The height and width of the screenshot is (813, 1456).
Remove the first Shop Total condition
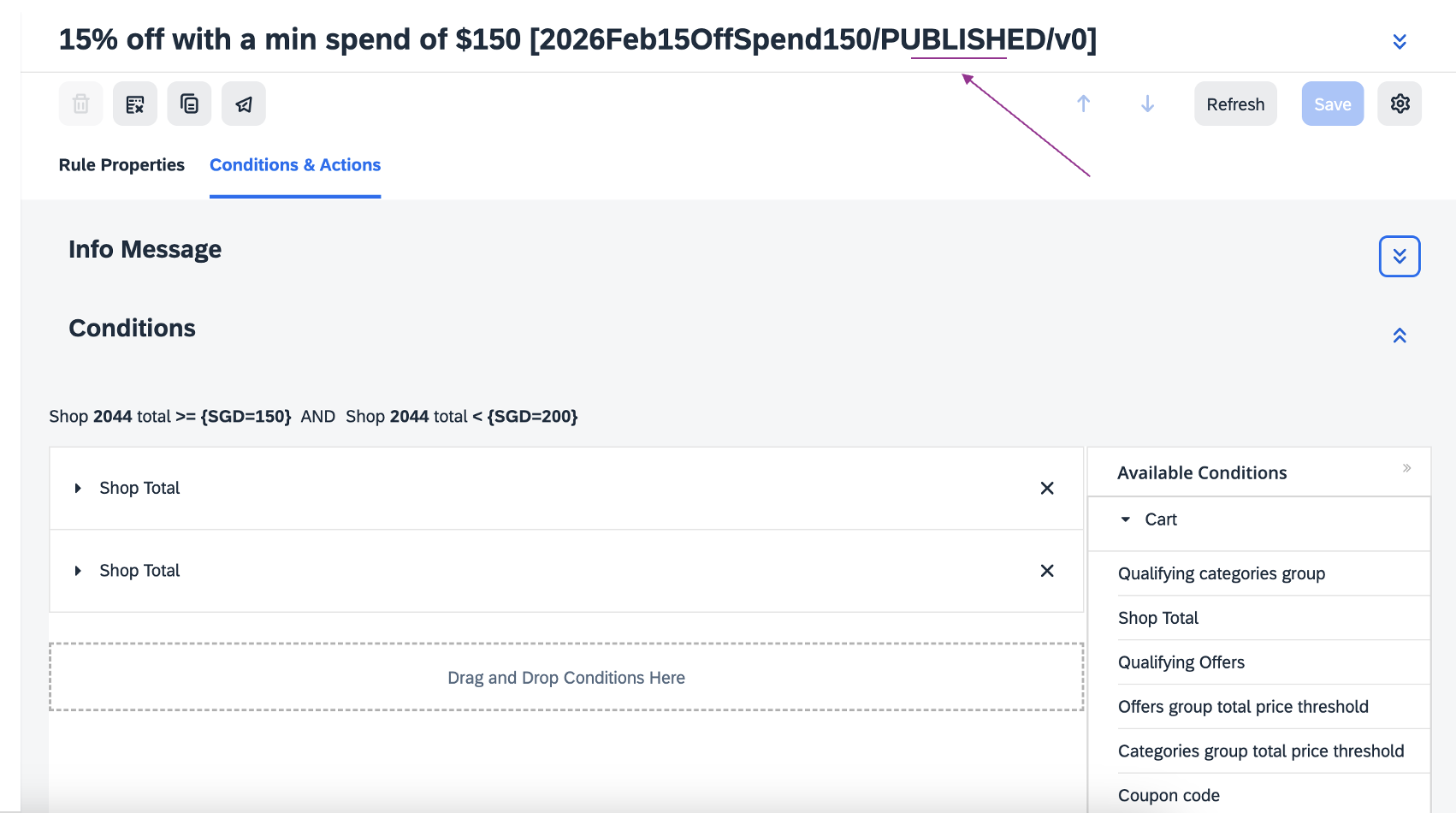coord(1046,488)
